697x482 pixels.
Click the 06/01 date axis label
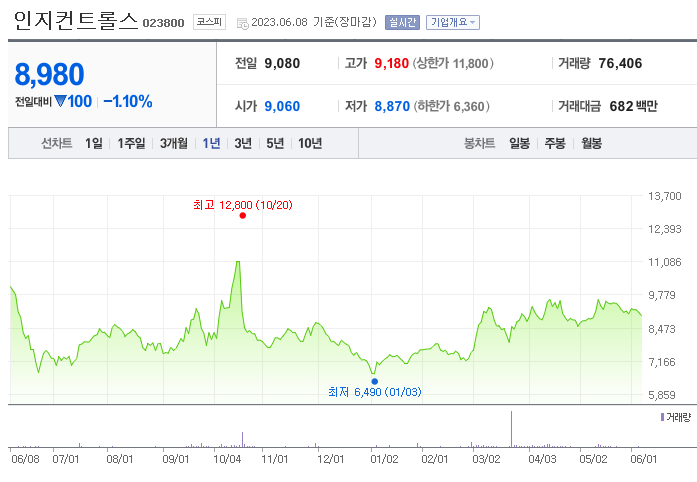[x=643, y=459]
